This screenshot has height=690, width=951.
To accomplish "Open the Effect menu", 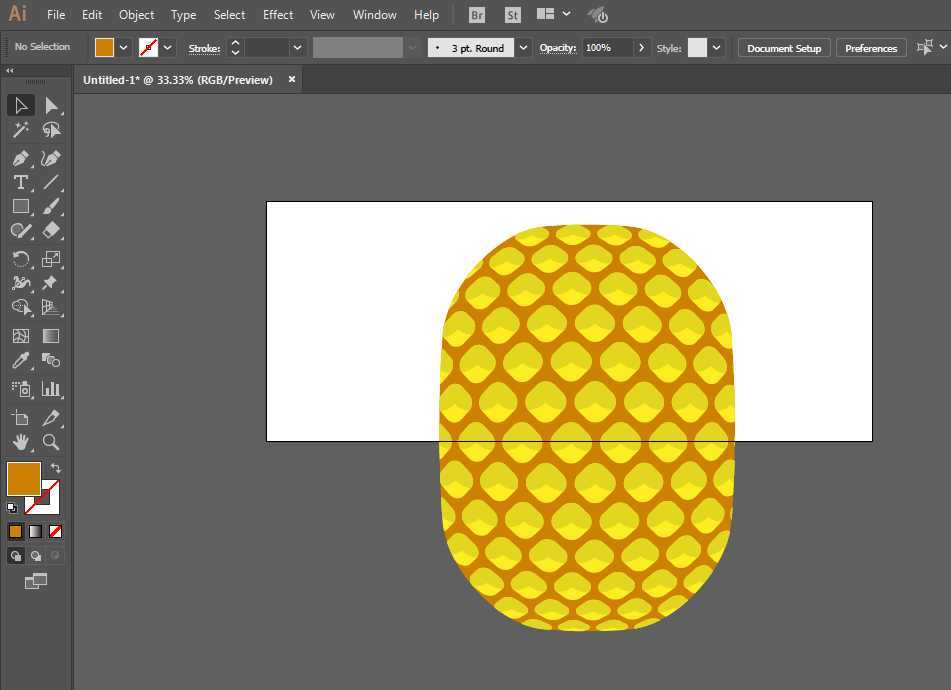I will [278, 15].
